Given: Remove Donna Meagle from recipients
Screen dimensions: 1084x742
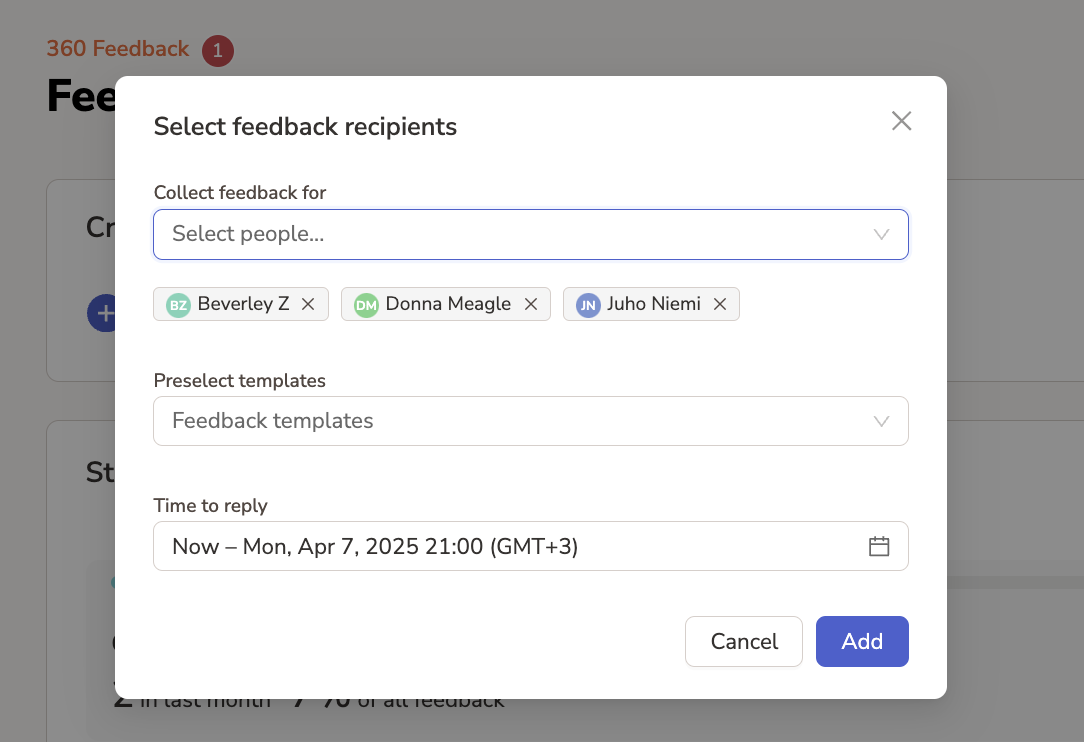Looking at the screenshot, I should (x=531, y=304).
